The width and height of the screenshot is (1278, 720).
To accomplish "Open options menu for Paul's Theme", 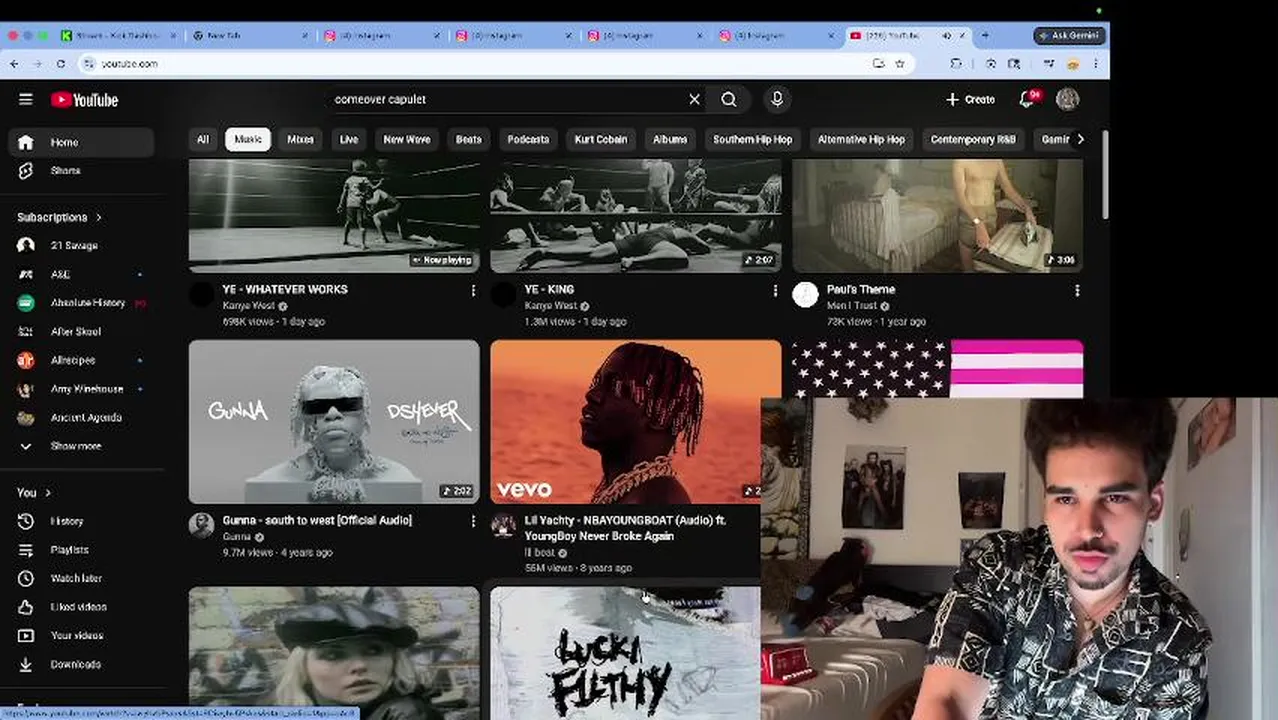I will coord(1077,291).
